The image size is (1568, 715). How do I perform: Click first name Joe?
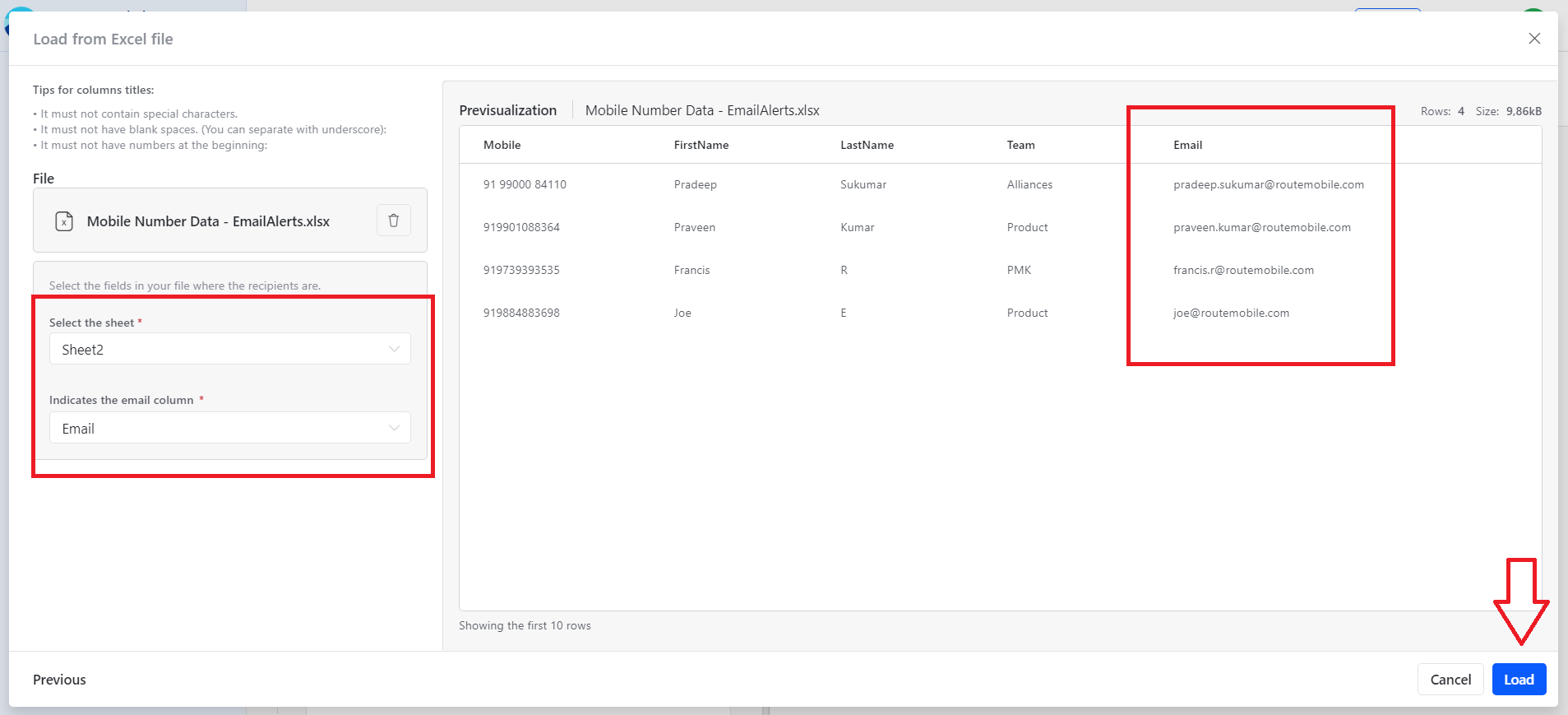[682, 313]
